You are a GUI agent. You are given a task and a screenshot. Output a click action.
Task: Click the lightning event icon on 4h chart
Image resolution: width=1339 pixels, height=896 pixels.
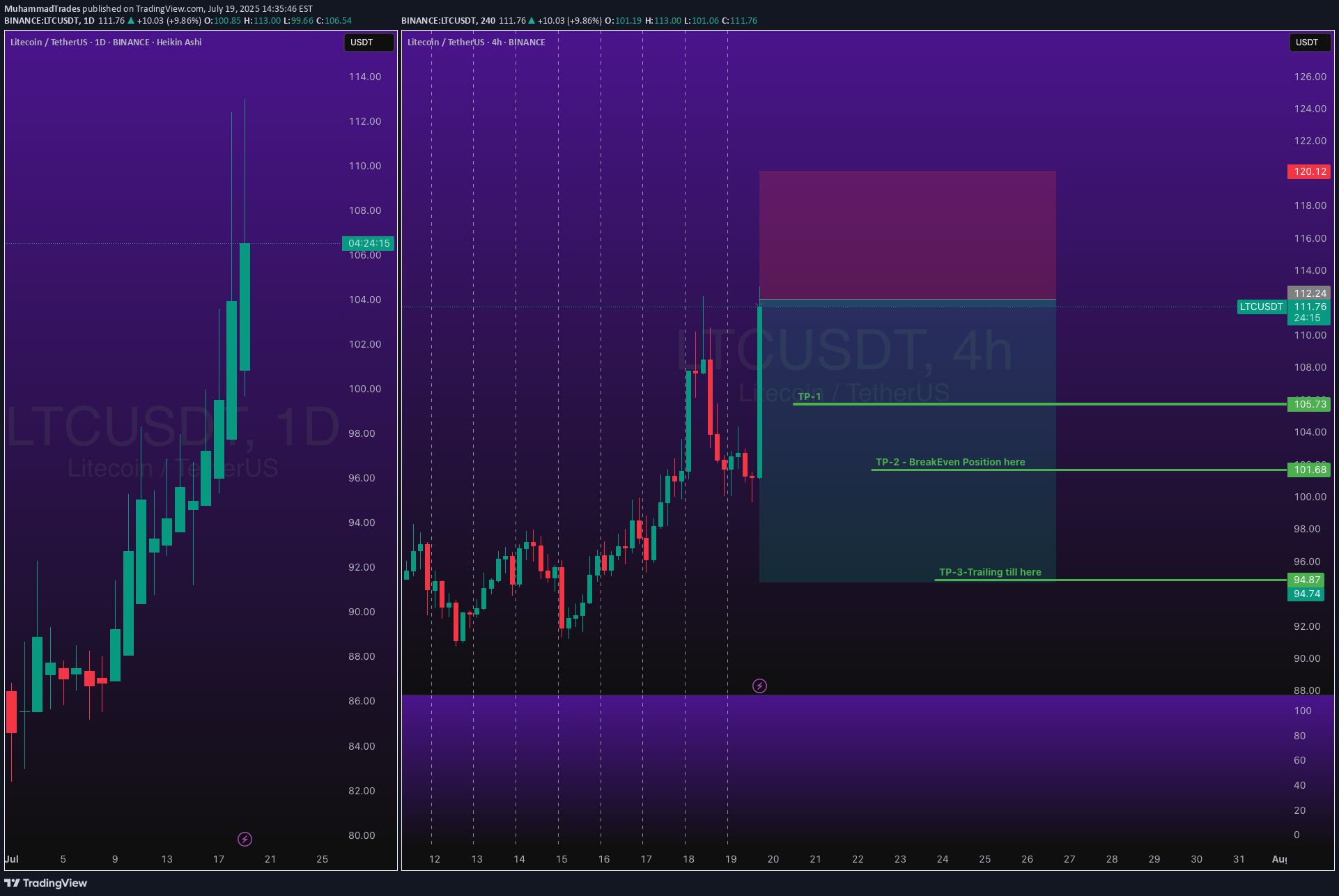(x=759, y=686)
